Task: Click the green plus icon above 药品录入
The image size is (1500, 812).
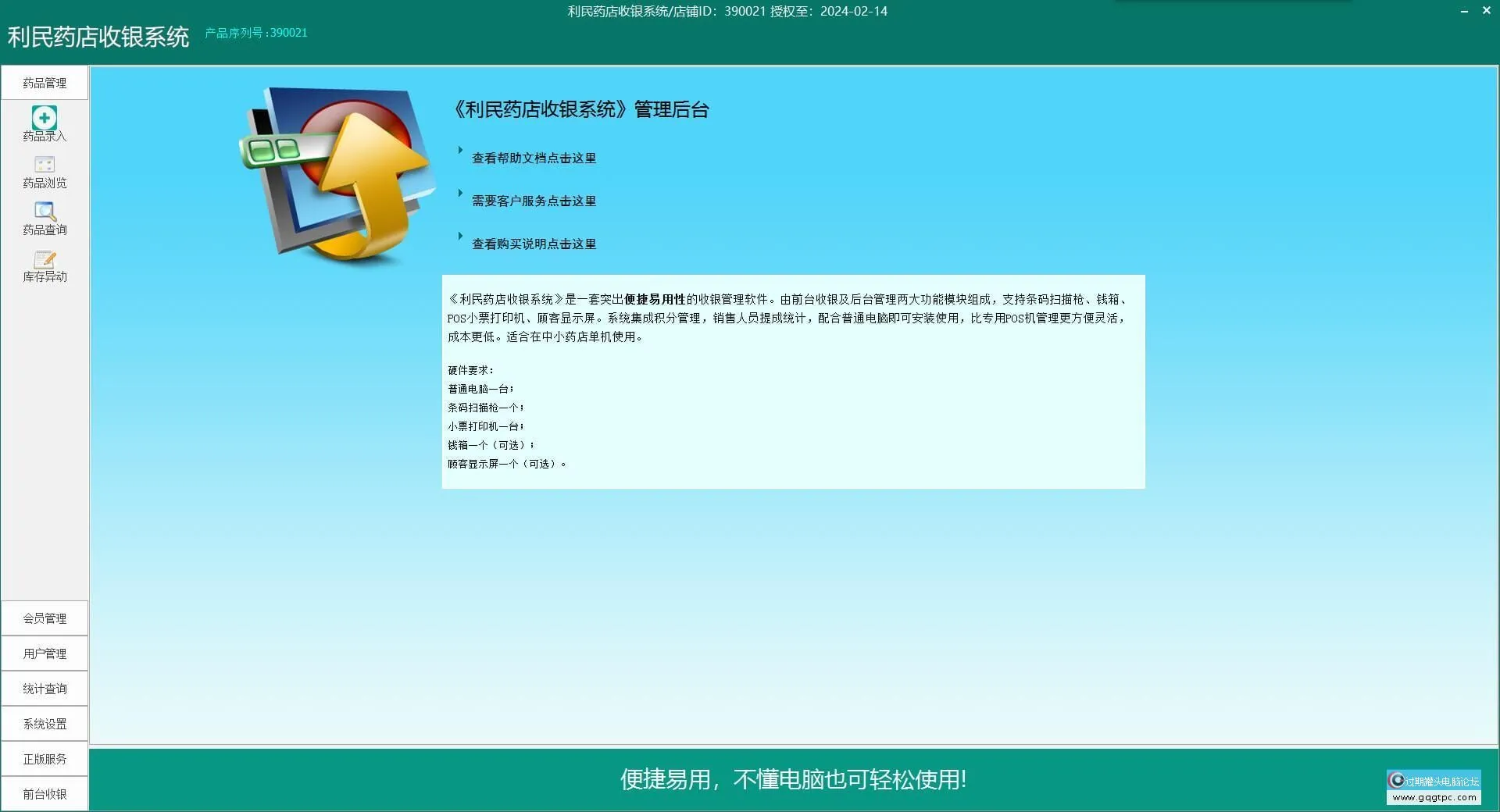Action: [44, 119]
